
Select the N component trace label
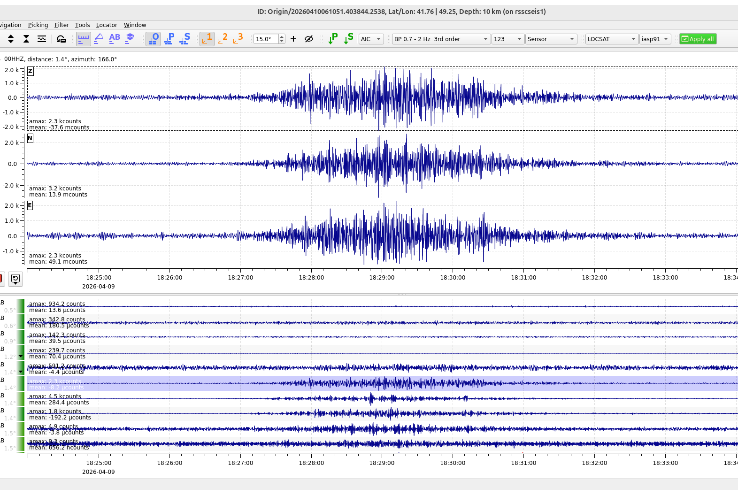30,138
